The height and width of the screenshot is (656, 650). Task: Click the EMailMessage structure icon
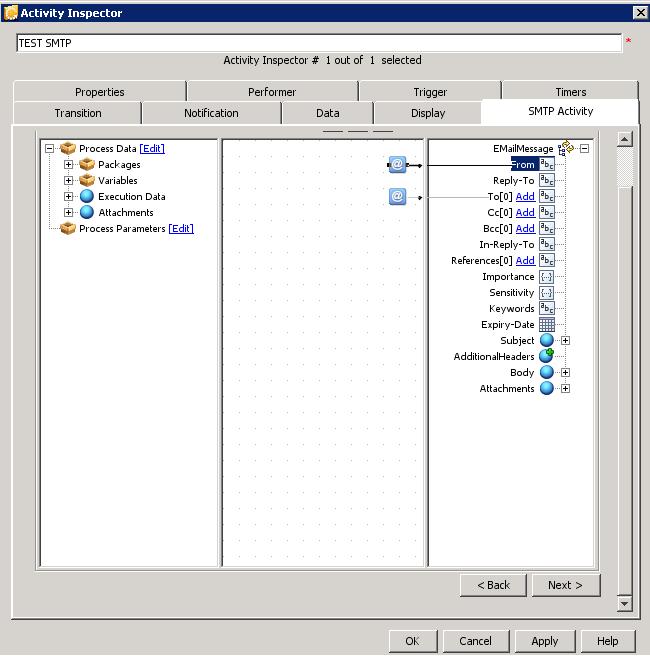[x=566, y=148]
